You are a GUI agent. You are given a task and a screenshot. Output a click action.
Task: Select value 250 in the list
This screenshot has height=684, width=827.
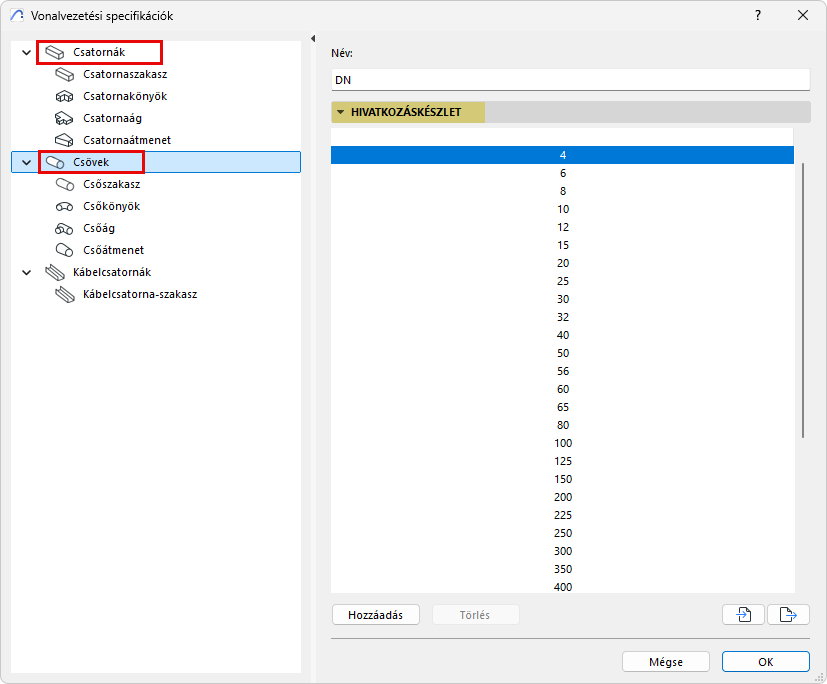[x=562, y=533]
